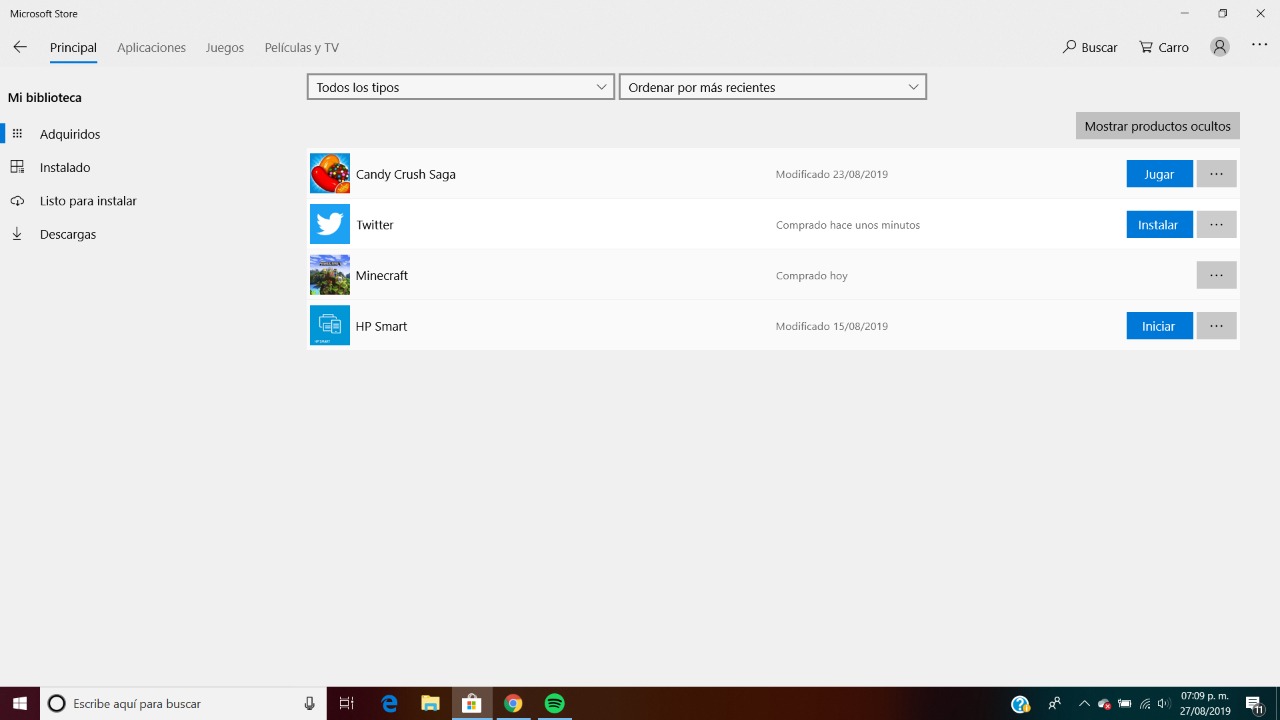Viewport: 1280px width, 720px height.
Task: Switch to the Principal tab
Action: (x=73, y=47)
